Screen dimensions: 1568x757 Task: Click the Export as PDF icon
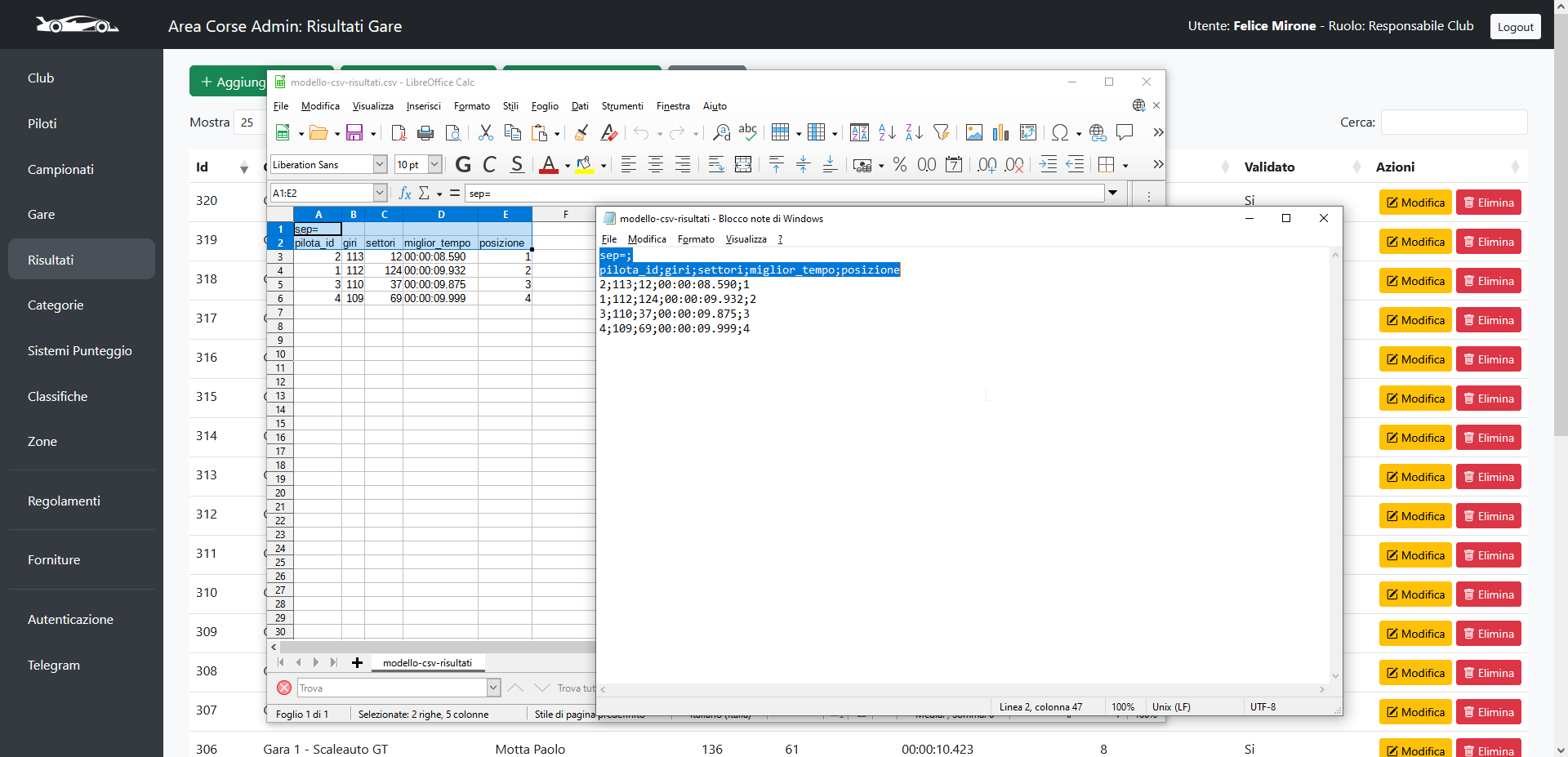(399, 133)
